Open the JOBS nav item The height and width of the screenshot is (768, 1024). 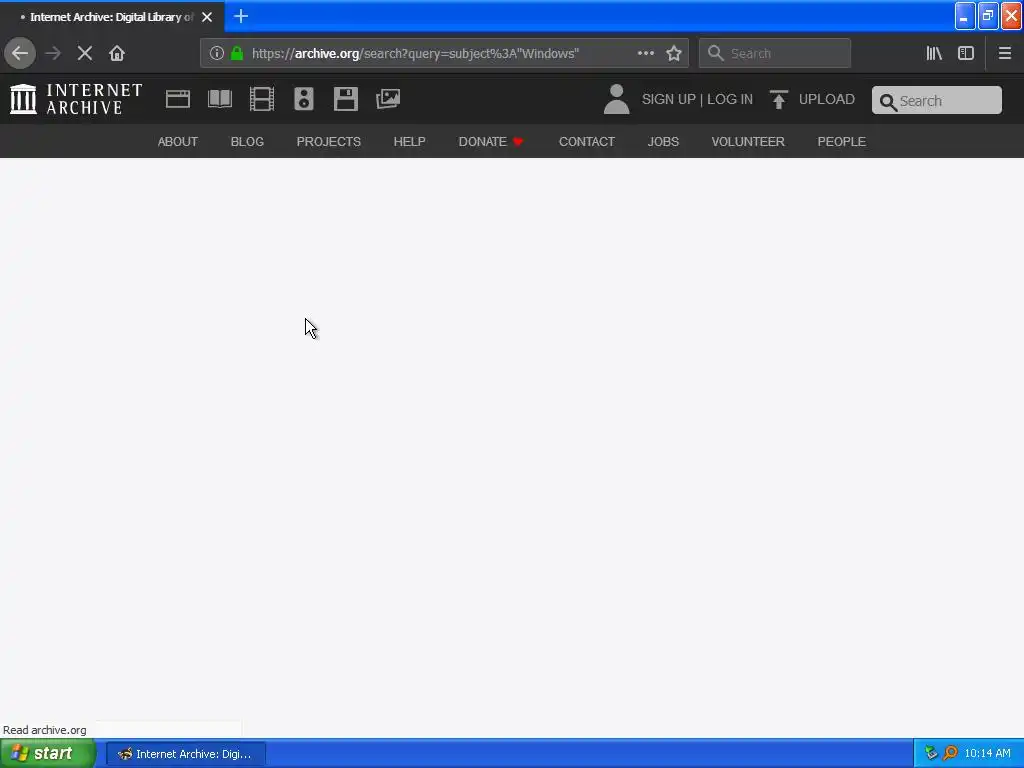664,142
